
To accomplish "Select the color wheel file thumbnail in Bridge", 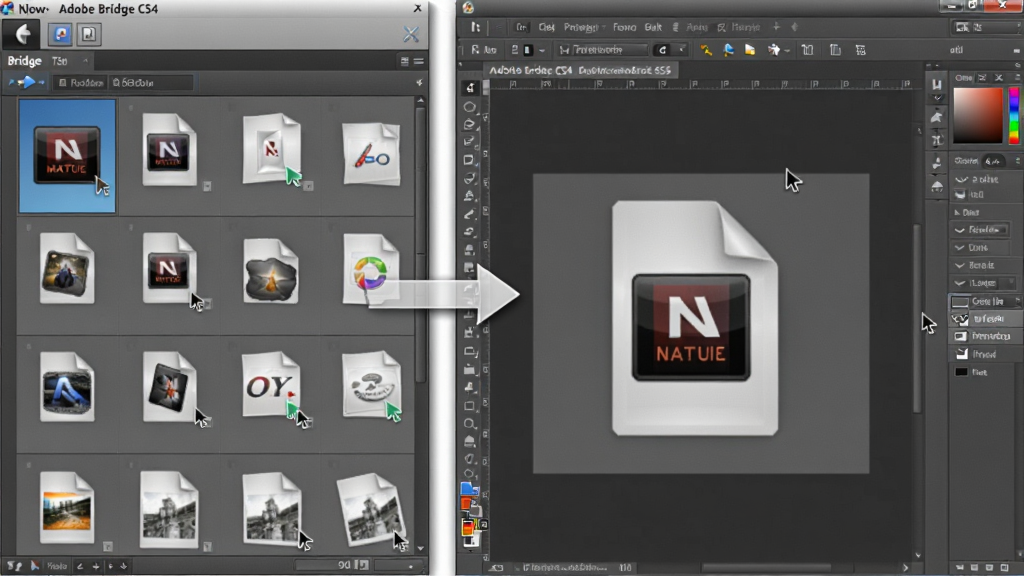I will coord(371,270).
